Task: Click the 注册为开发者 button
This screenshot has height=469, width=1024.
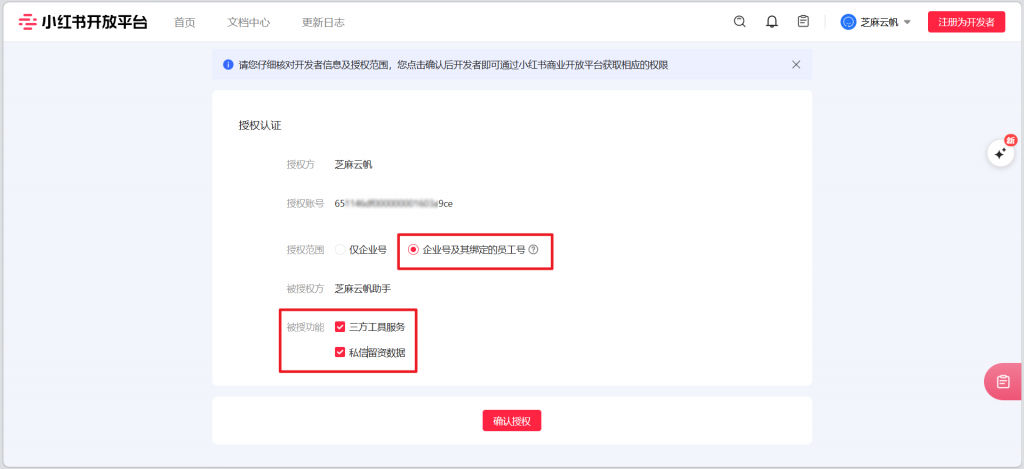Action: click(966, 22)
